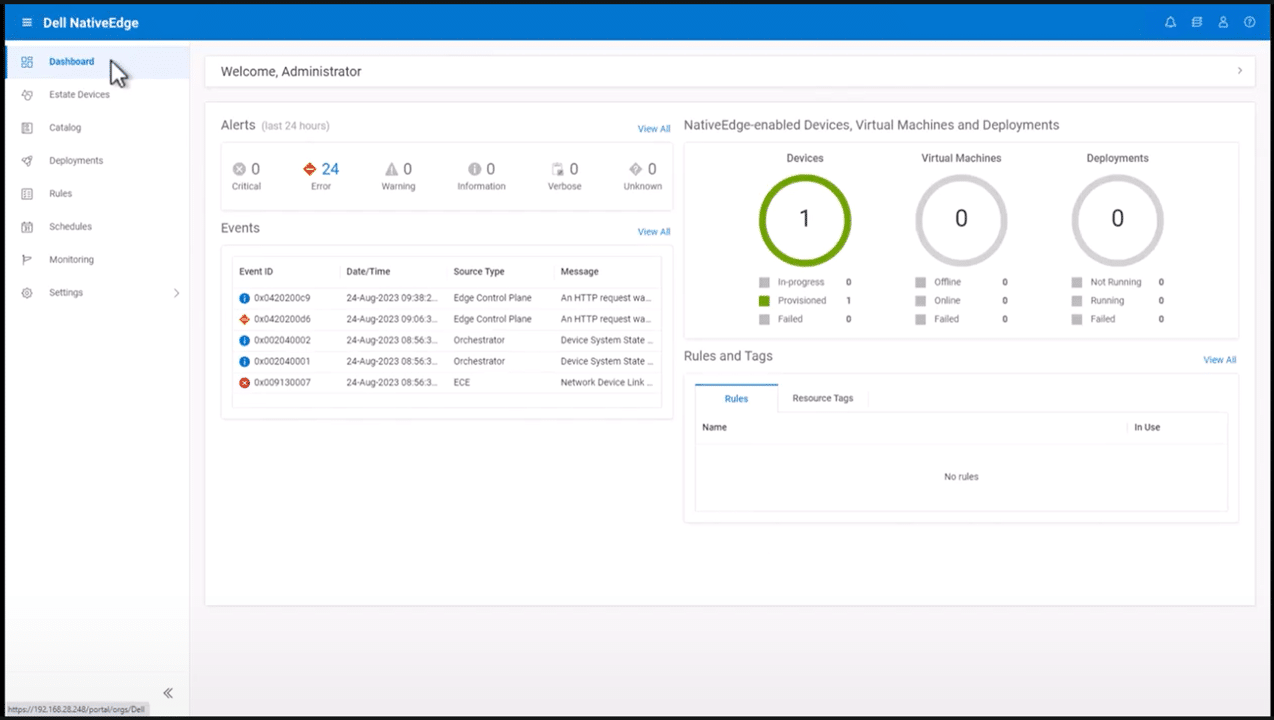1274x720 pixels.
Task: Click the Error alerts diamond icon
Action: (x=310, y=169)
